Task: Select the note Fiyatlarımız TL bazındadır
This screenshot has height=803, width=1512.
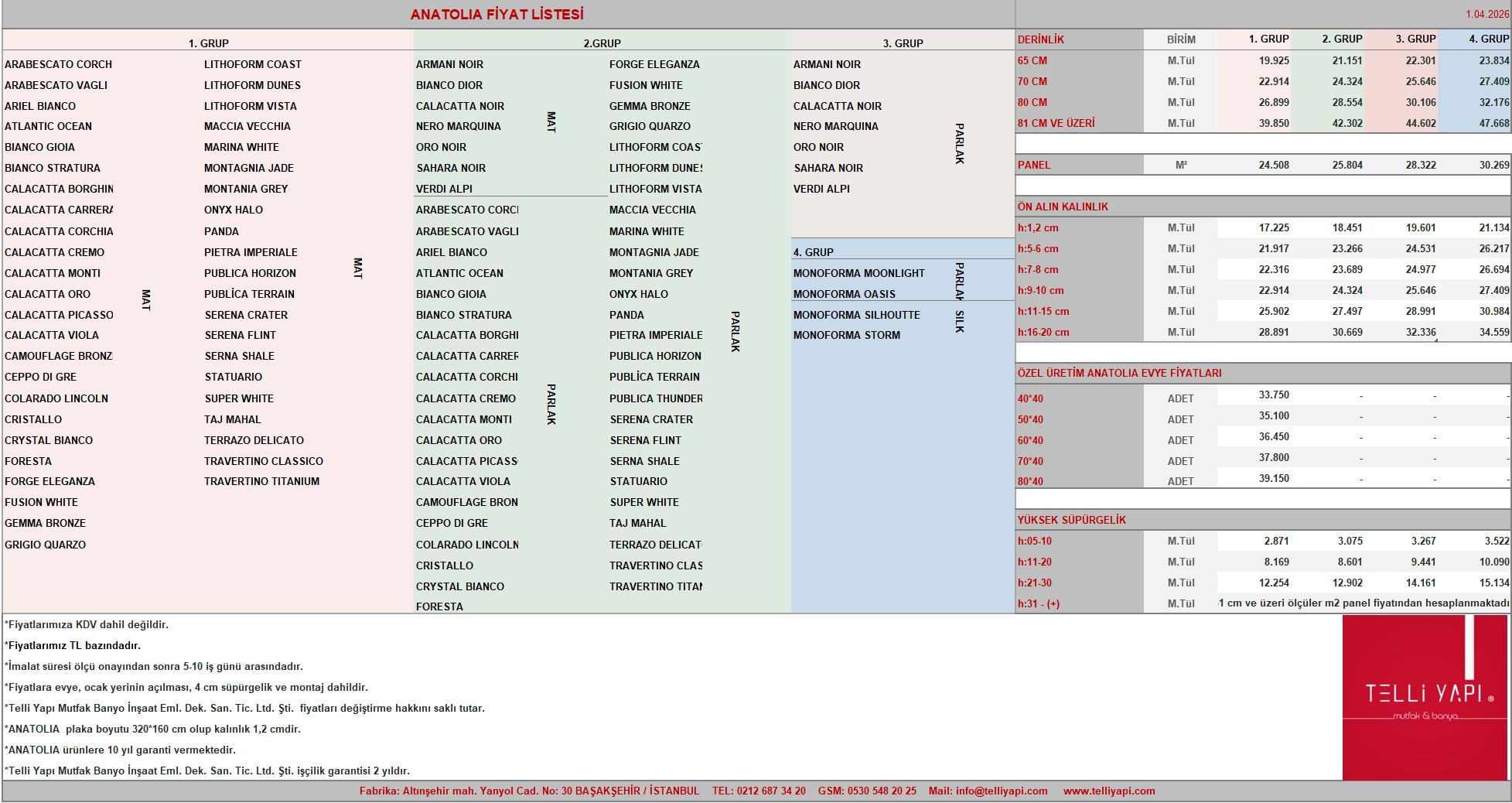Action: click(x=73, y=645)
